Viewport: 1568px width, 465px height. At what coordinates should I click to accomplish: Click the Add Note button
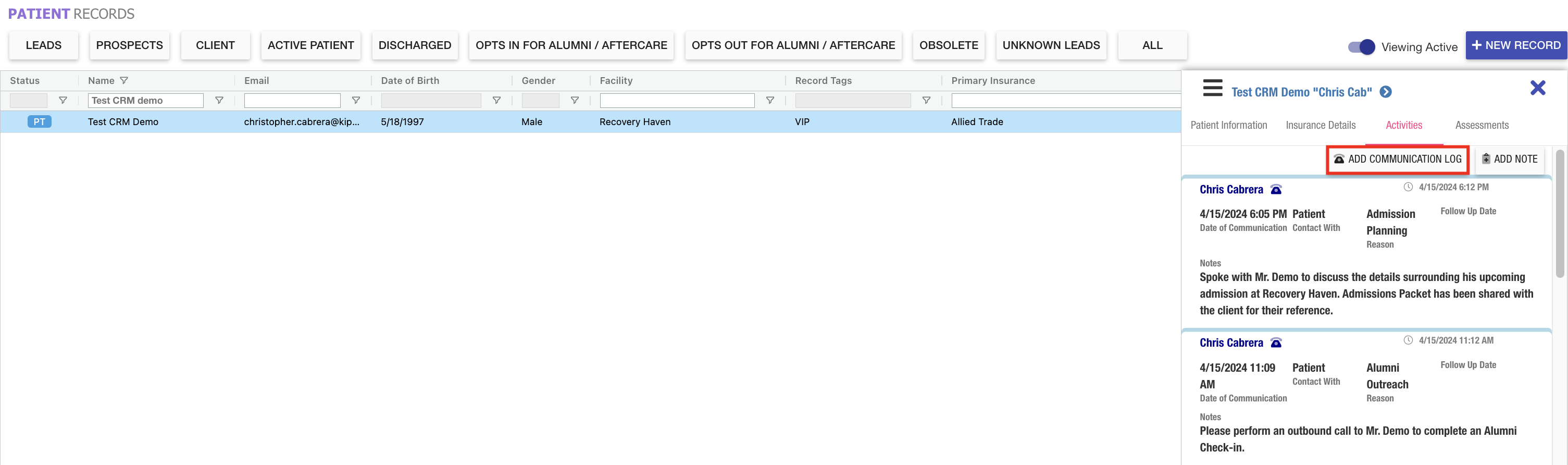(x=1509, y=159)
